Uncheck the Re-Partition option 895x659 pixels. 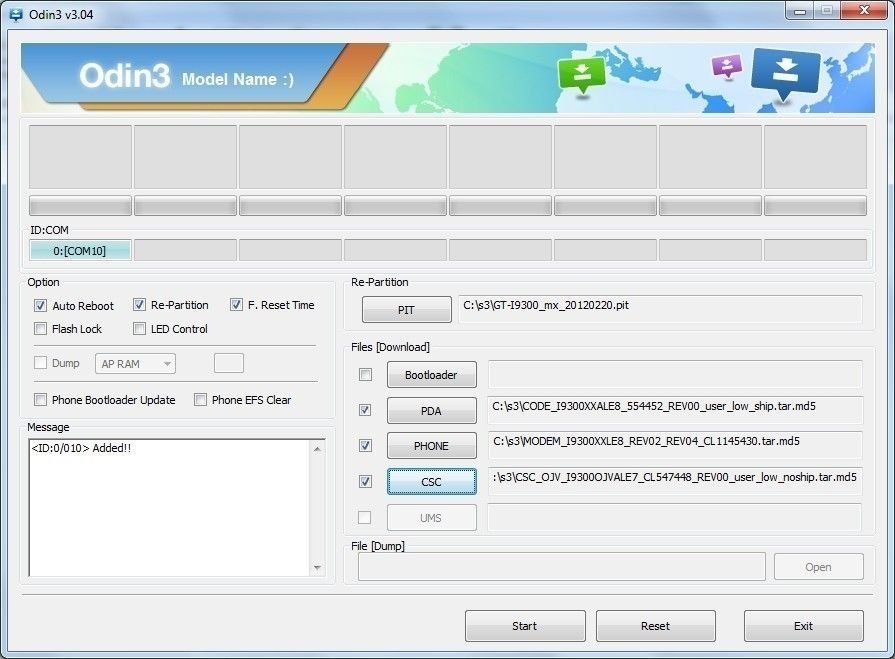tap(139, 305)
